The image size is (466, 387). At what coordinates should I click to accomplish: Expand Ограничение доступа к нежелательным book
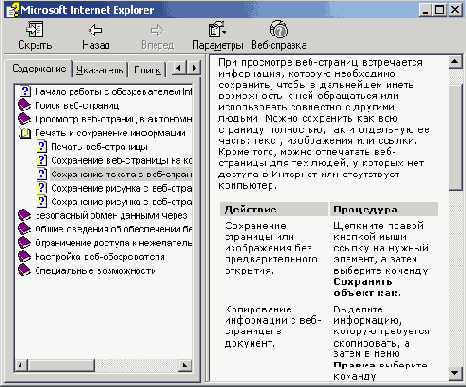(x=114, y=243)
